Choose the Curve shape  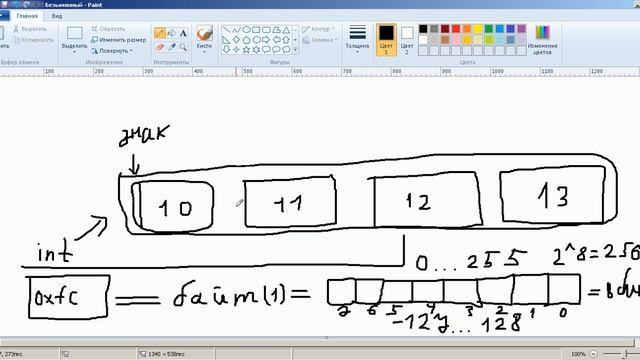click(x=236, y=30)
